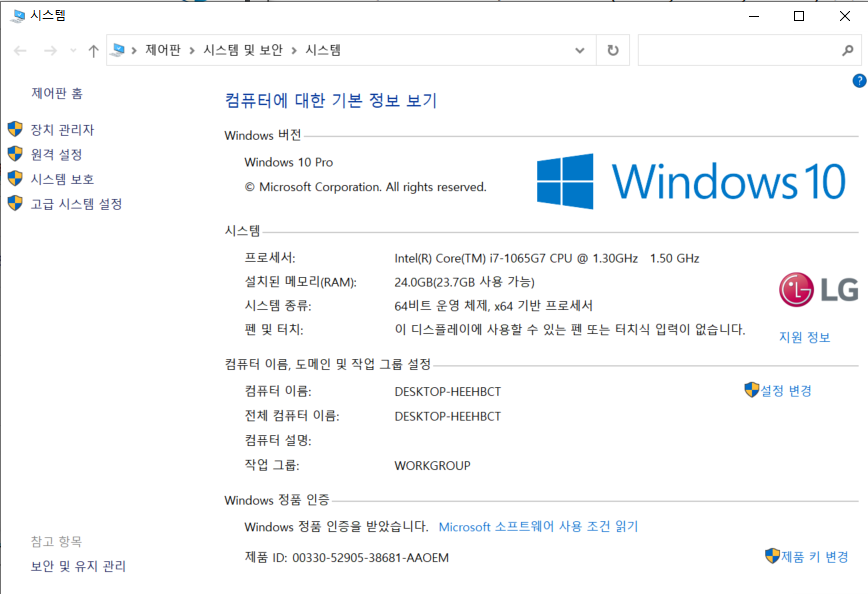Open 시스템 및 보안 breadcrumb

click(x=243, y=50)
